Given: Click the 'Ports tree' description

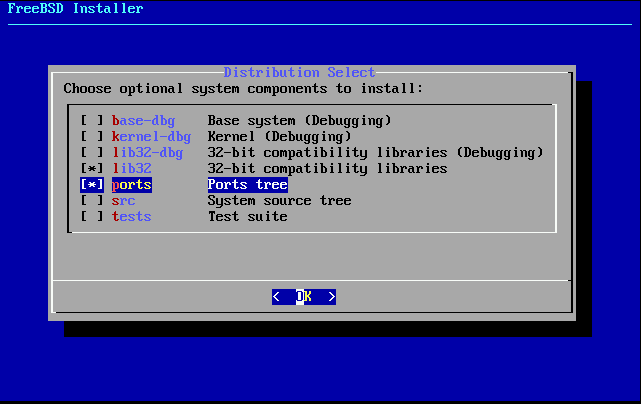Looking at the screenshot, I should 247,185.
